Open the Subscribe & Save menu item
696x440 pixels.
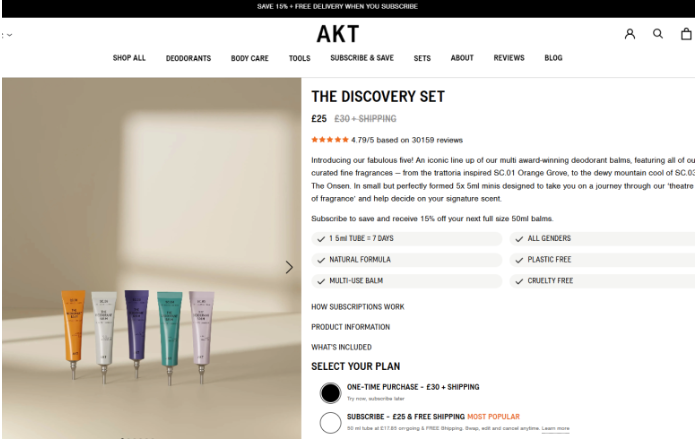[362, 58]
